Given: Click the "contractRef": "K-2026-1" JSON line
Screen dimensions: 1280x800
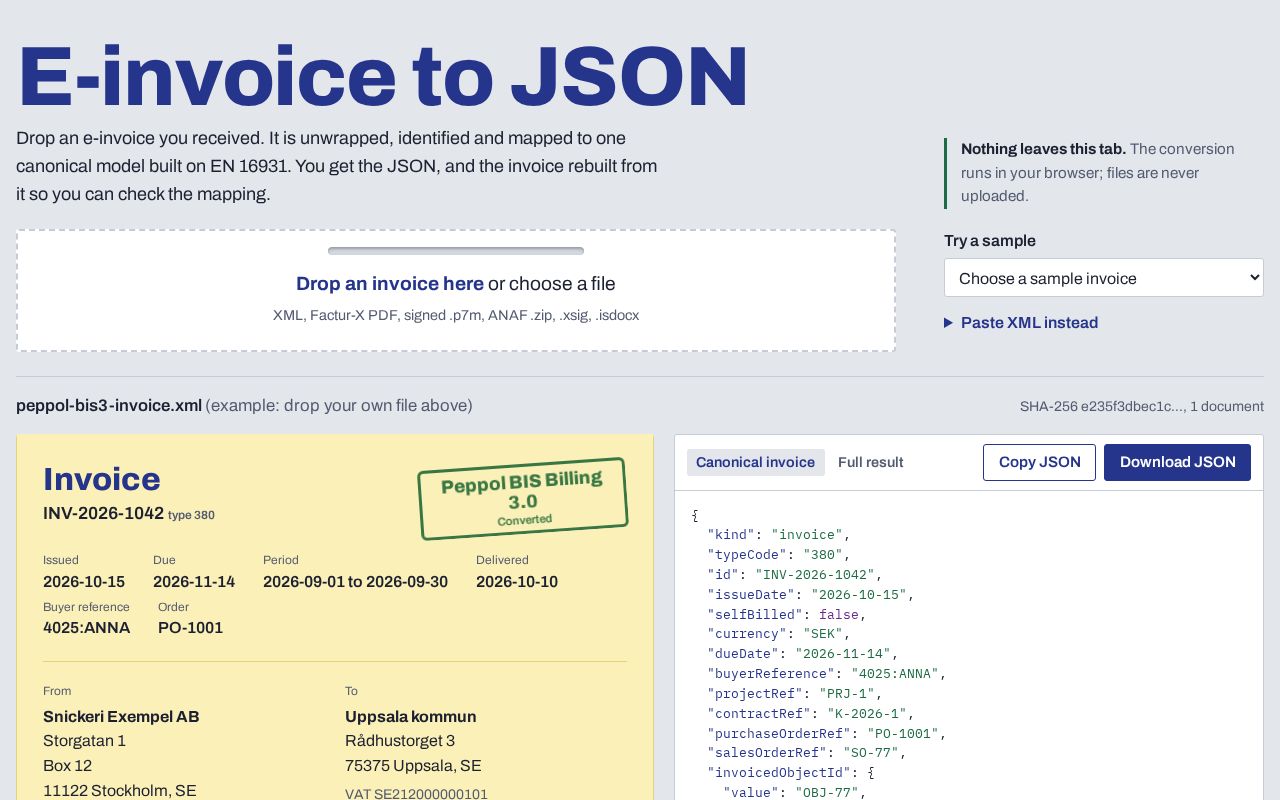Looking at the screenshot, I should point(811,713).
